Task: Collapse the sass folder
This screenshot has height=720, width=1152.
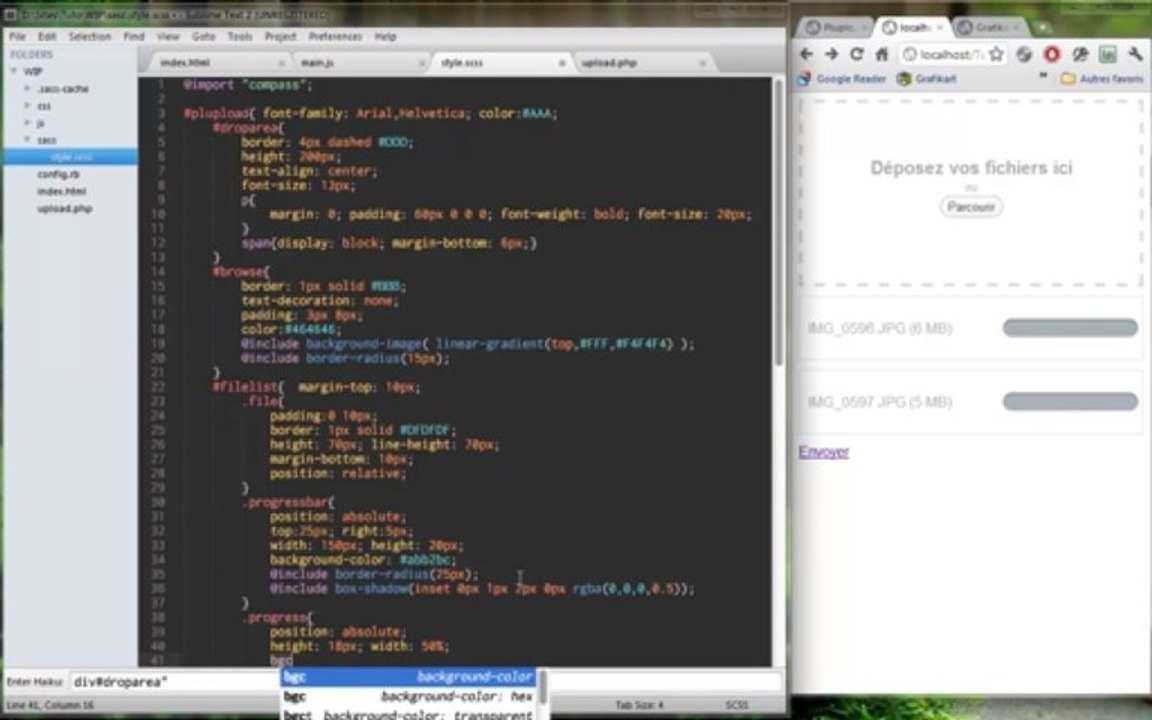Action: pyautogui.click(x=27, y=140)
